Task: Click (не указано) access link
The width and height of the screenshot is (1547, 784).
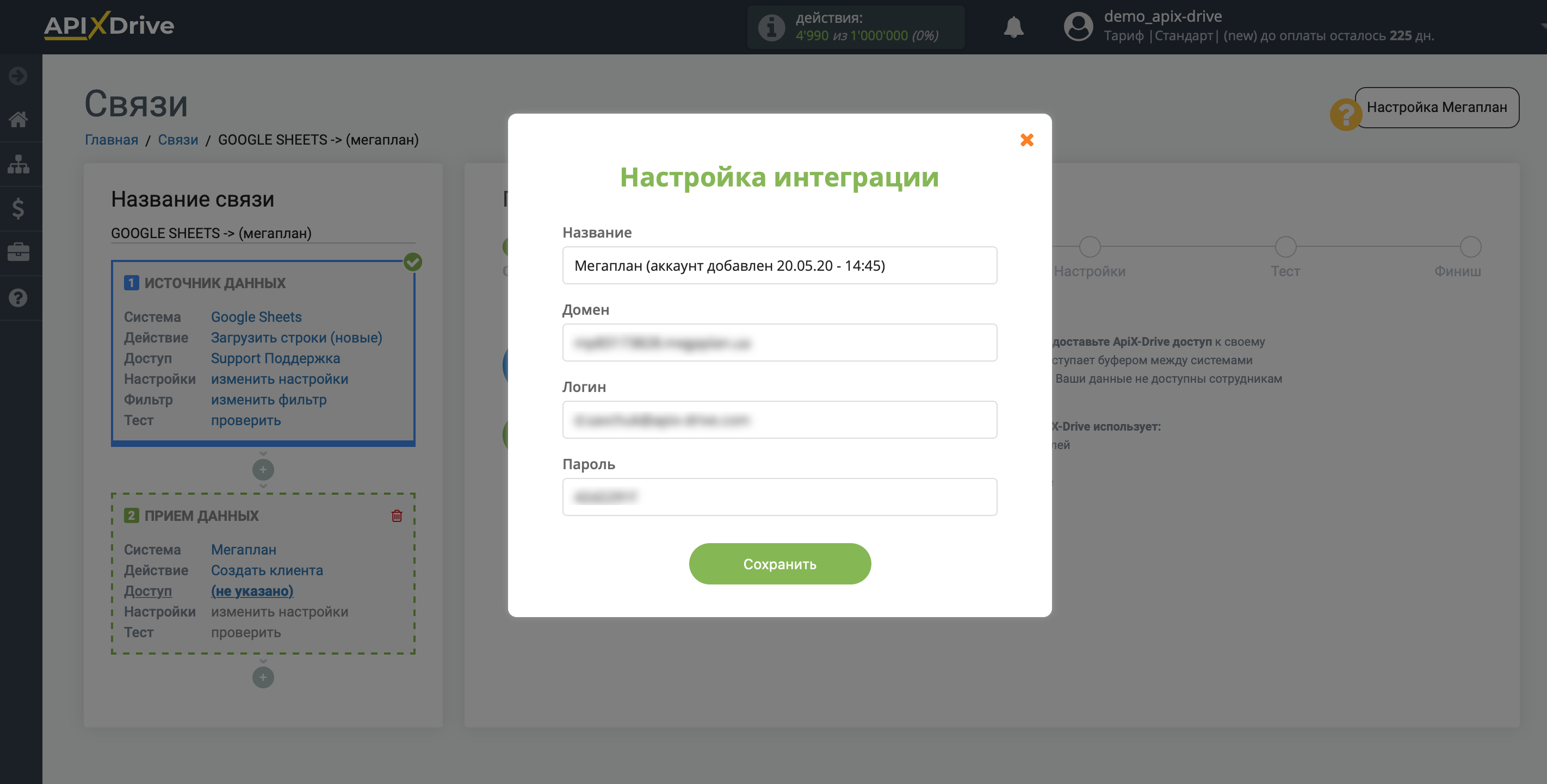Action: (x=252, y=590)
